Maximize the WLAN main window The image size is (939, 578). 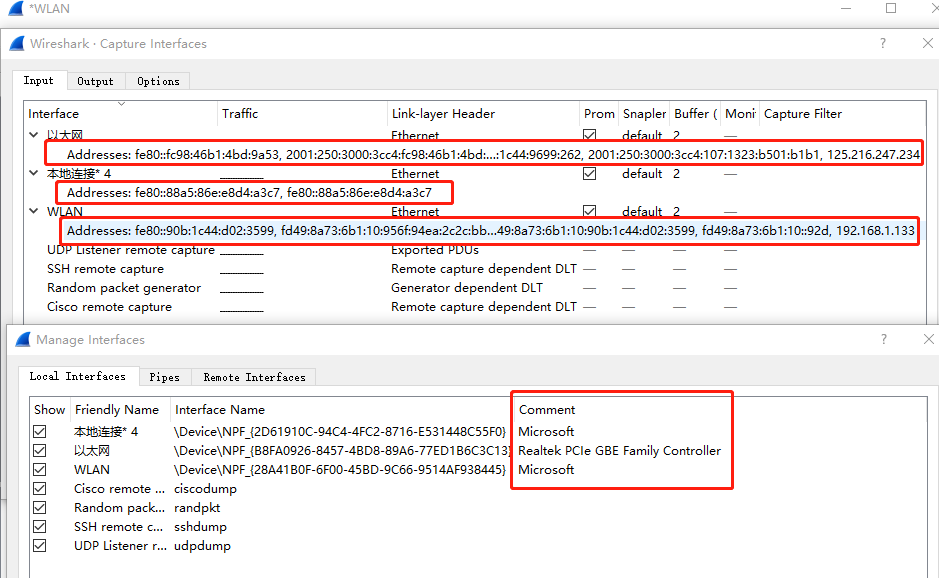click(x=891, y=8)
